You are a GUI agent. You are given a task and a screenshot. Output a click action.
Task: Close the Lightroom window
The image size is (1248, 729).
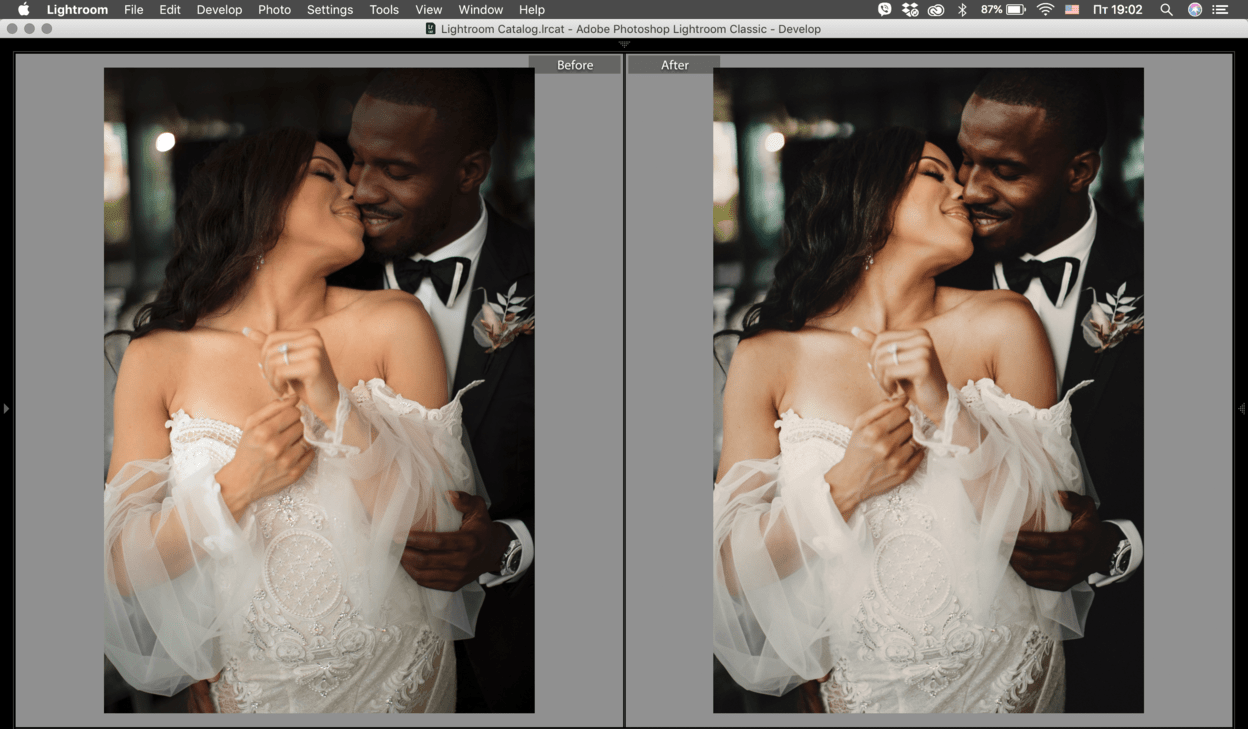[12, 29]
